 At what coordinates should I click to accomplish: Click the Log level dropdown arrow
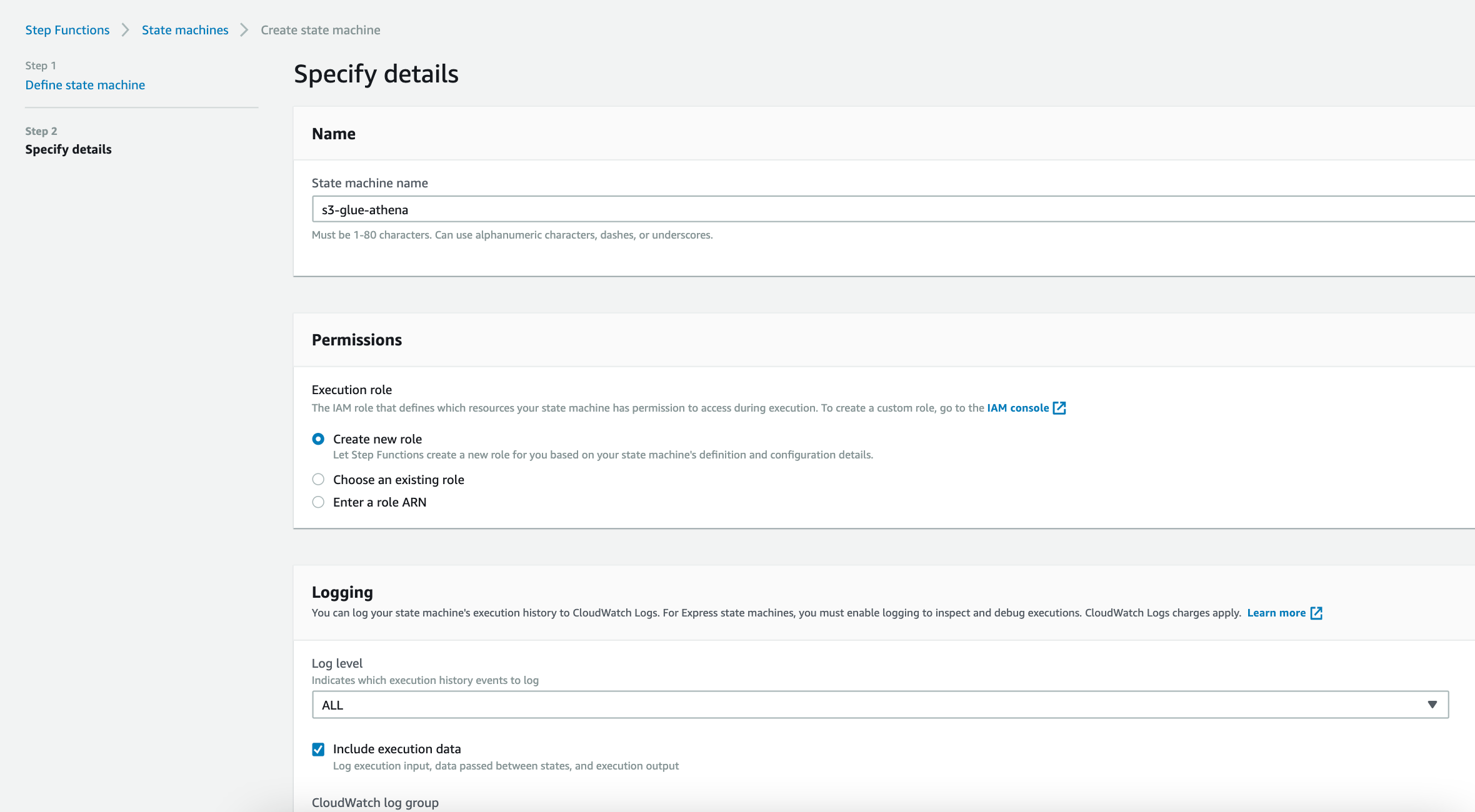pyautogui.click(x=1432, y=705)
